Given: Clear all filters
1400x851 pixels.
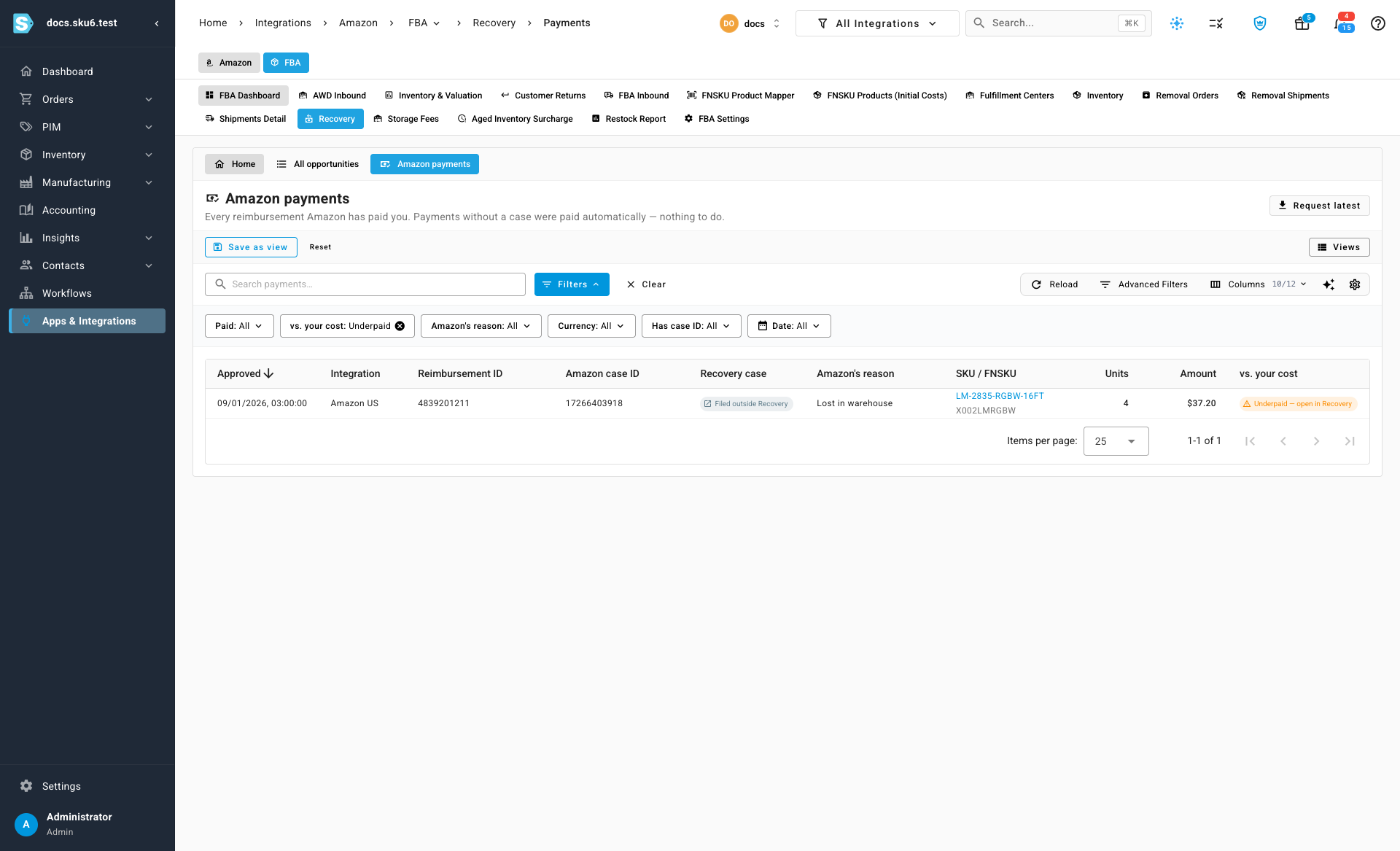Looking at the screenshot, I should point(646,284).
